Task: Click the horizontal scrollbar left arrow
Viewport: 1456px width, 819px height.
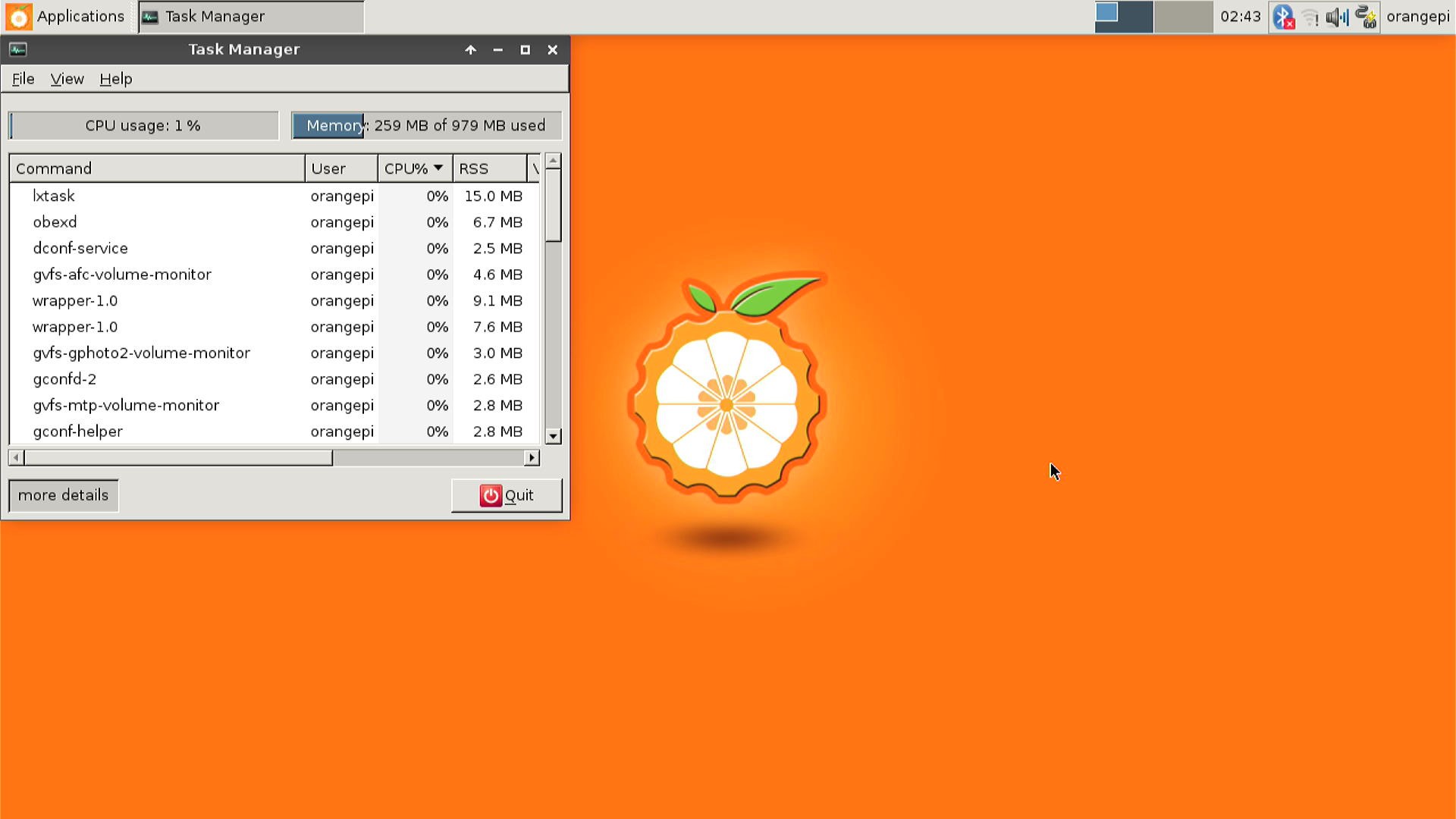Action: click(16, 458)
